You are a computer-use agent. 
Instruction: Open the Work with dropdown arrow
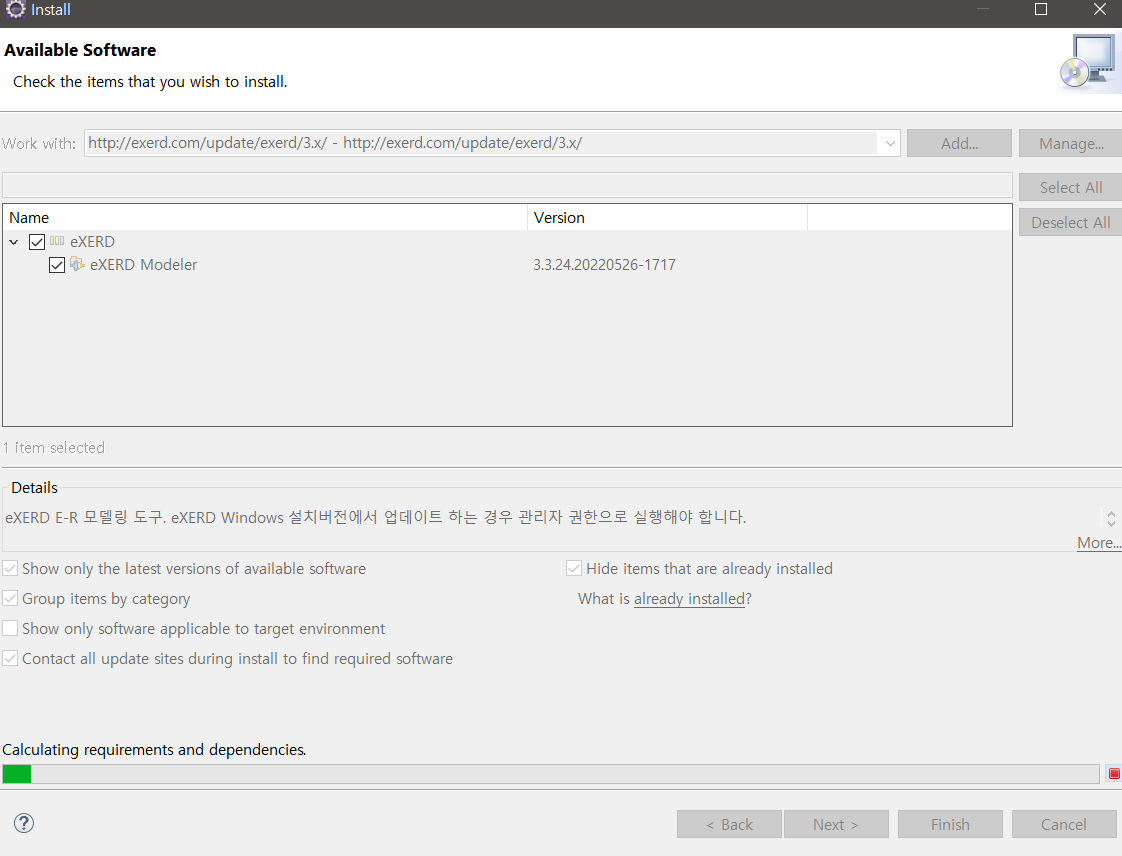(889, 143)
